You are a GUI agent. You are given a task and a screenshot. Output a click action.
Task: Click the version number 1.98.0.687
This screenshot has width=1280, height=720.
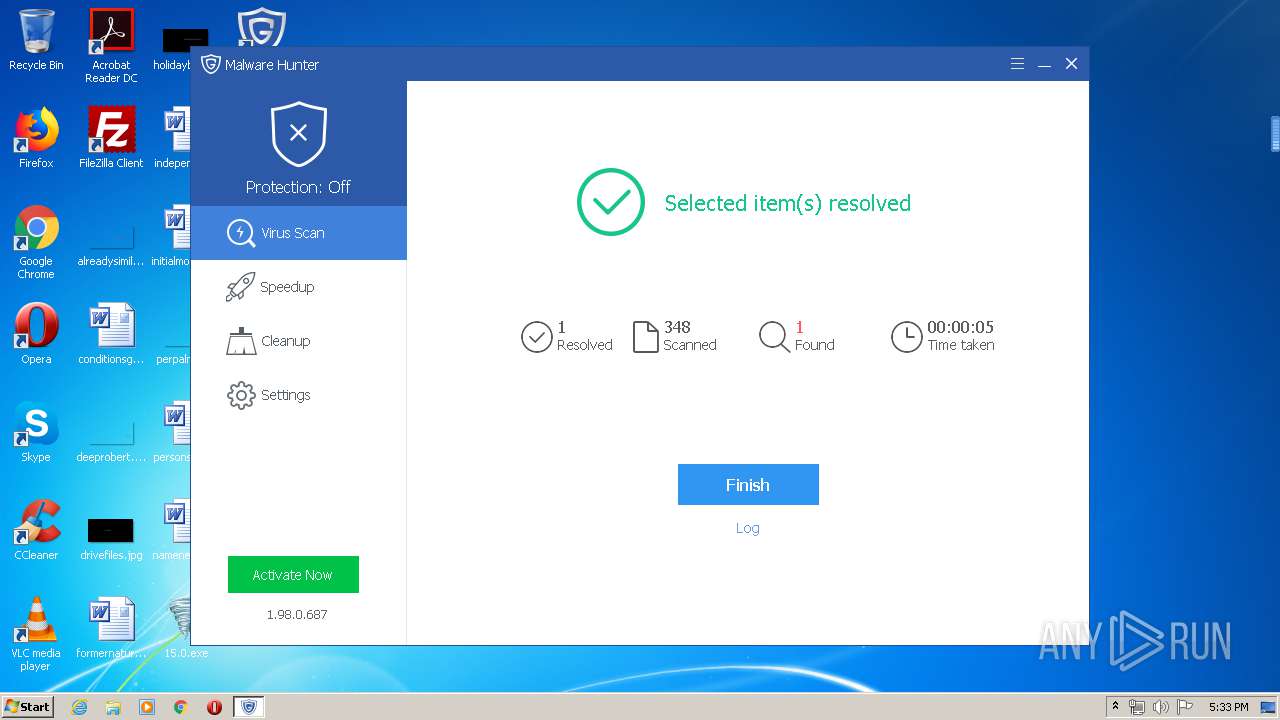(297, 614)
